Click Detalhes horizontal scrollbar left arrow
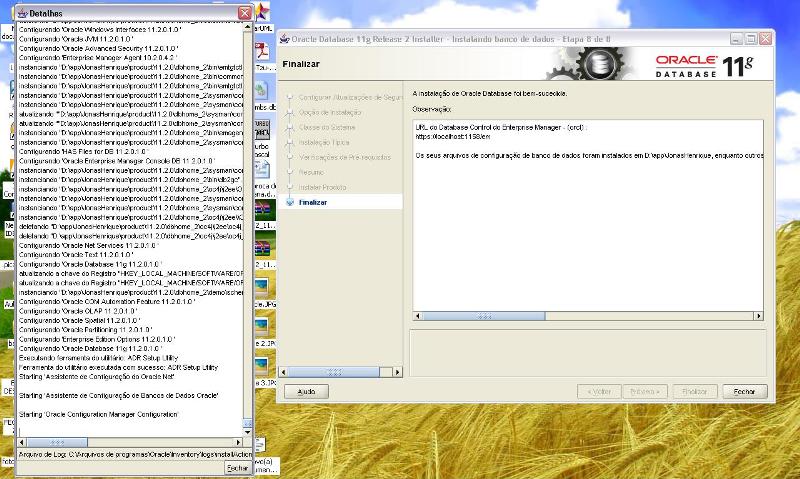 [x=21, y=442]
